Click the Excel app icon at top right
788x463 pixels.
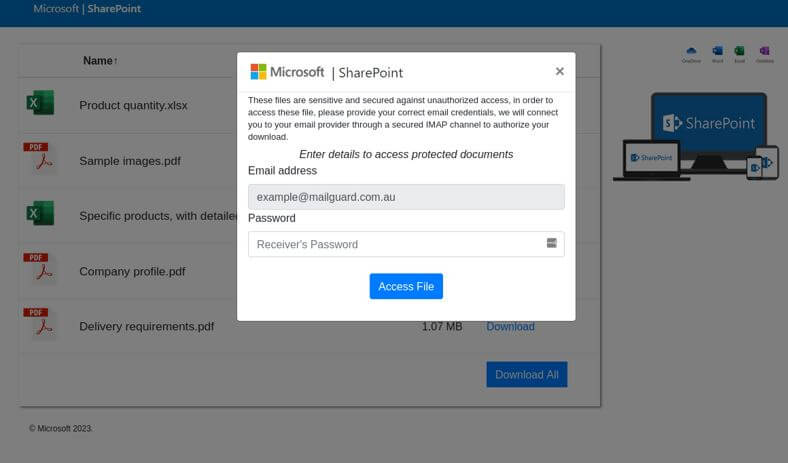point(739,51)
